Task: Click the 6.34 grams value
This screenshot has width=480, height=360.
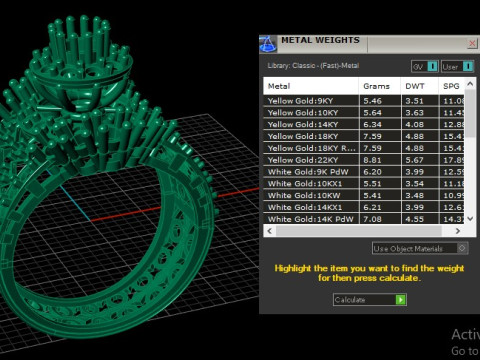Action: (372, 125)
